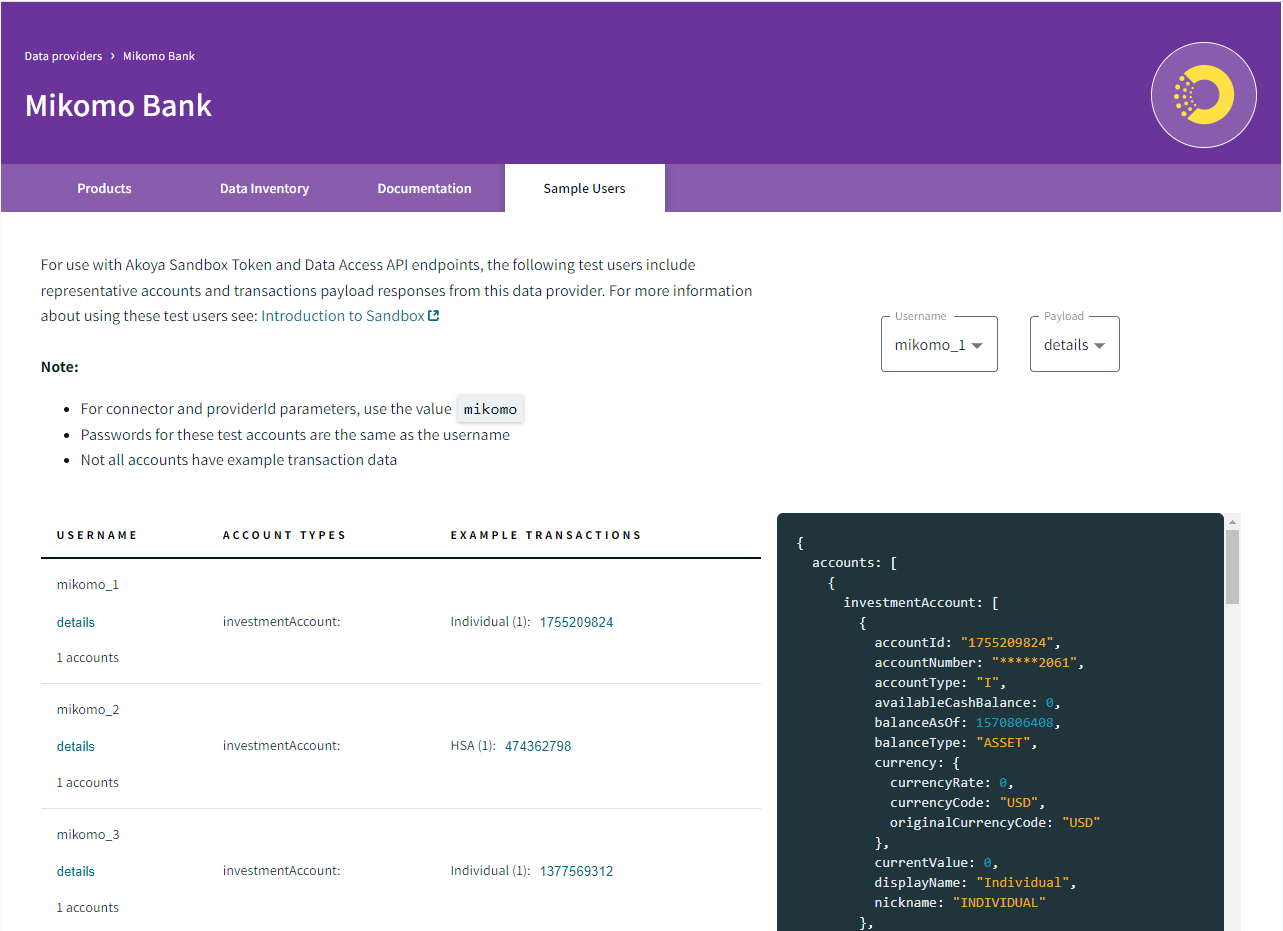Image resolution: width=1283 pixels, height=931 pixels.
Task: Click the investmentAccount: [ line in JSON
Action: pyautogui.click(x=921, y=602)
